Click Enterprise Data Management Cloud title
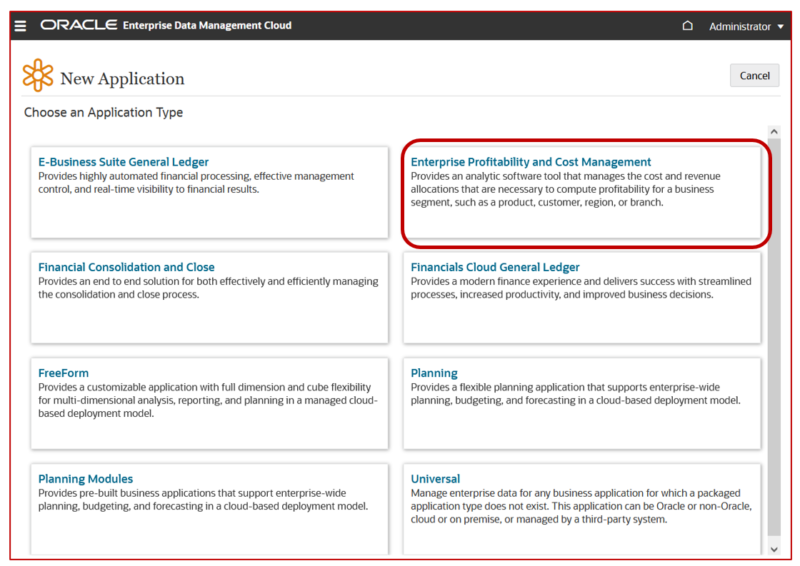800x566 pixels. coord(207,26)
